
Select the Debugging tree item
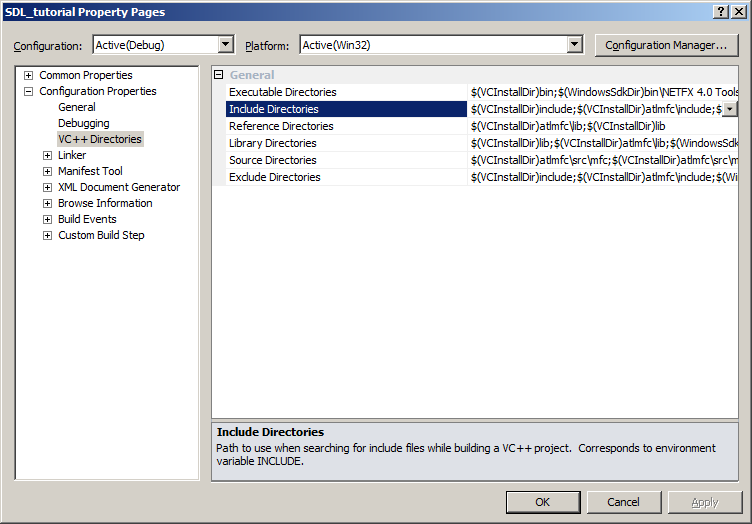[83, 123]
